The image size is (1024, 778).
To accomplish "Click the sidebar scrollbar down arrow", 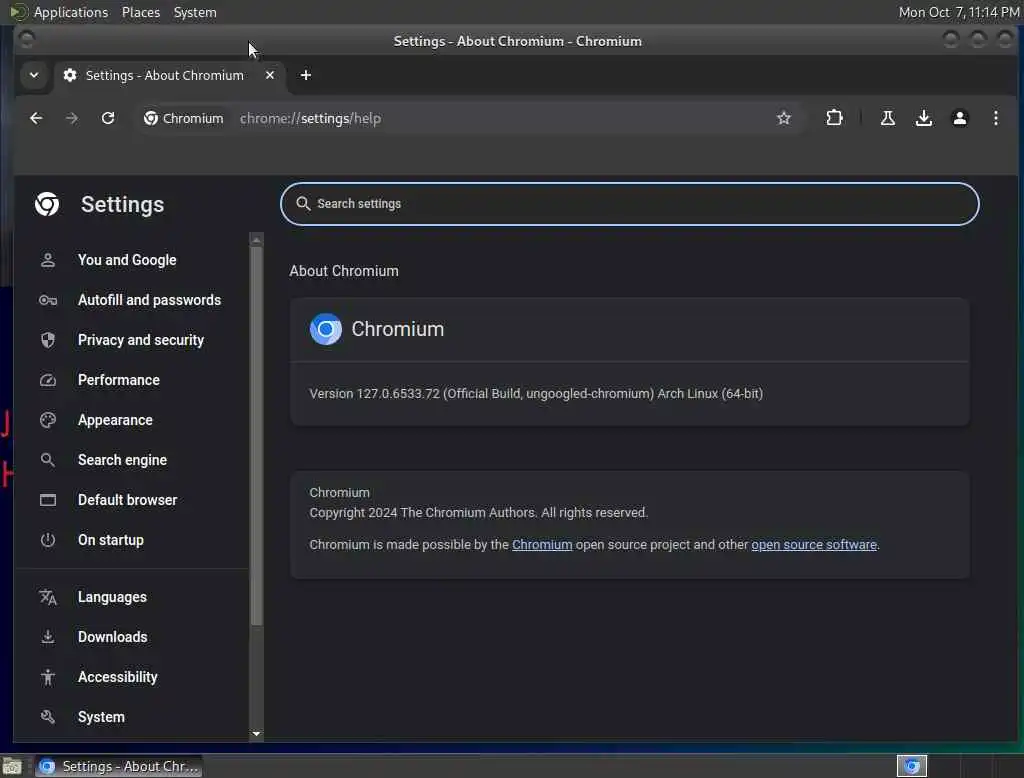I will click(x=257, y=734).
